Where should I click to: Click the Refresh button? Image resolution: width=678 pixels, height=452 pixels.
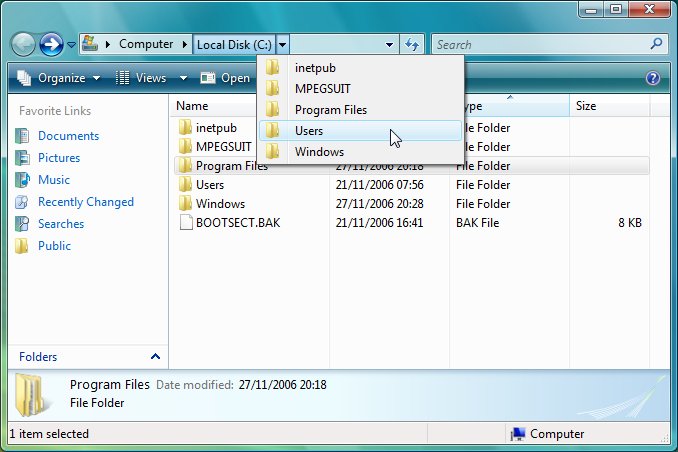412,45
